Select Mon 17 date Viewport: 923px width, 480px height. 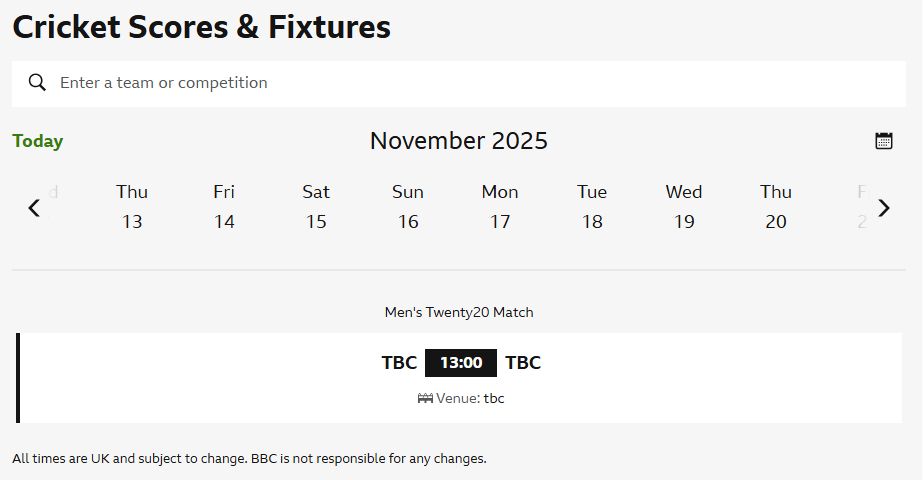pyautogui.click(x=500, y=207)
